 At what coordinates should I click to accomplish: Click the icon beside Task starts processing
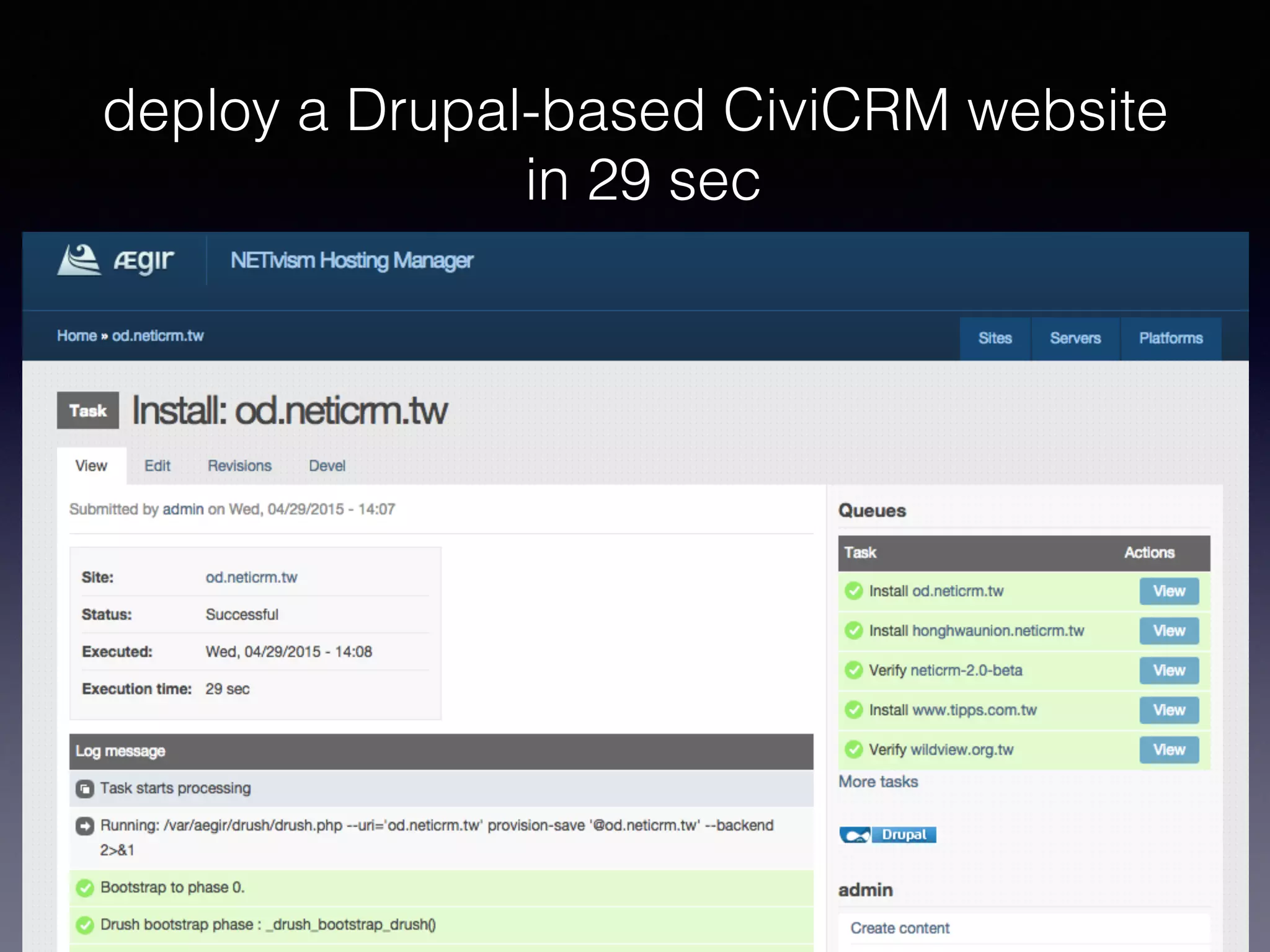coord(84,789)
